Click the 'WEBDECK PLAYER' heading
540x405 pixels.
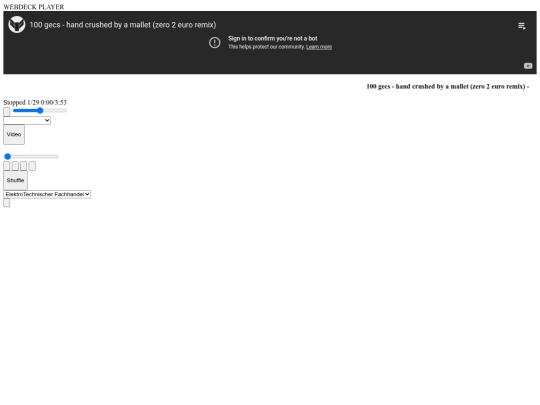34,7
